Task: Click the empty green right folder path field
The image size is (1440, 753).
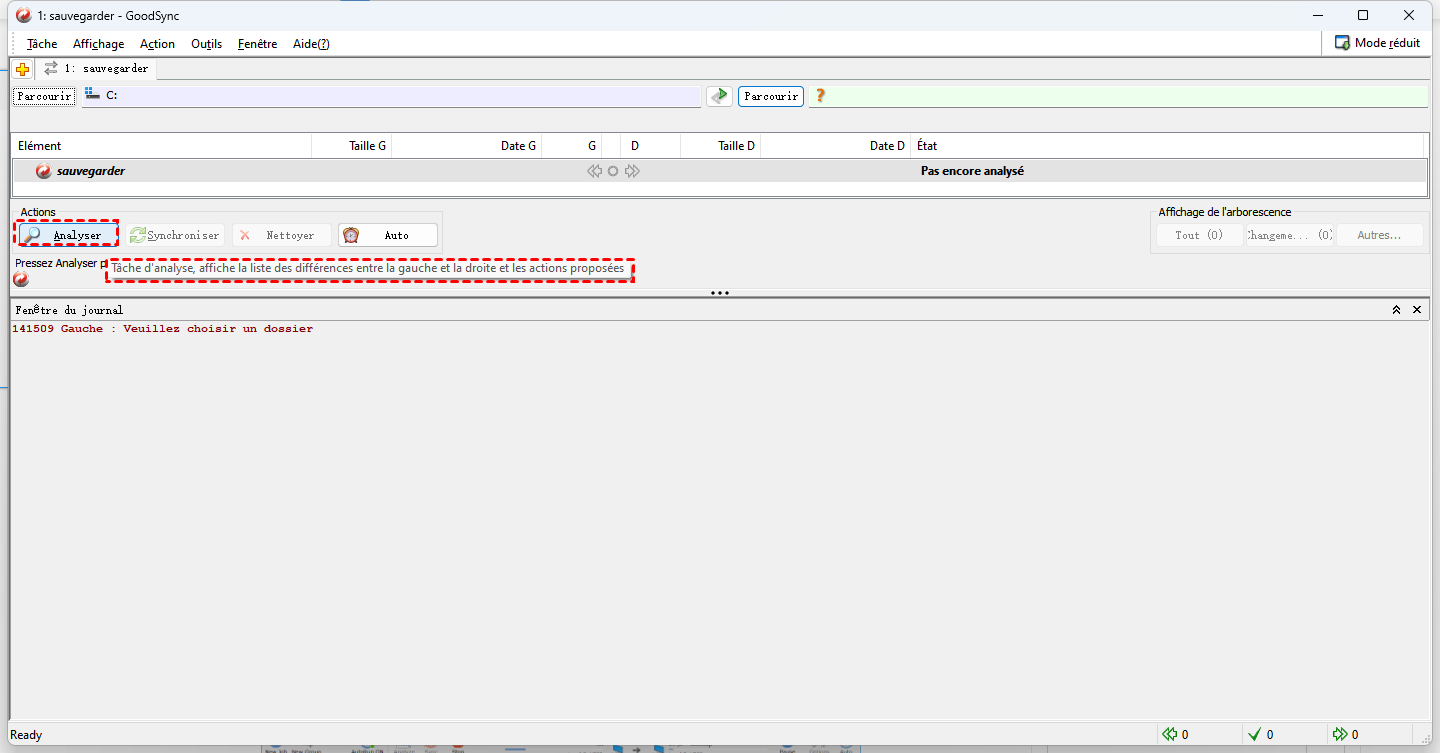Action: pyautogui.click(x=1118, y=96)
